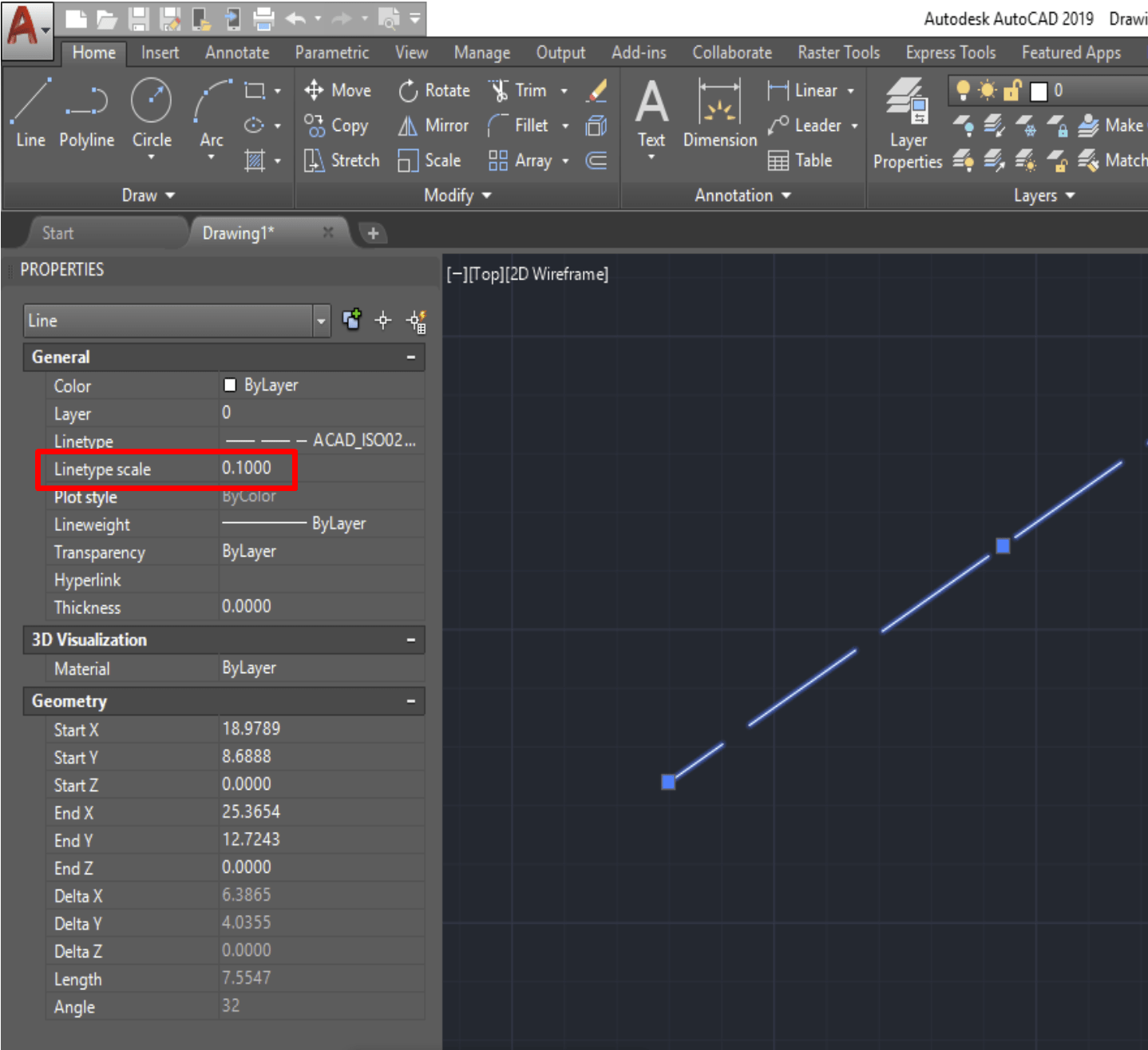
Task: Click the Linetype scale value field
Action: (x=321, y=469)
